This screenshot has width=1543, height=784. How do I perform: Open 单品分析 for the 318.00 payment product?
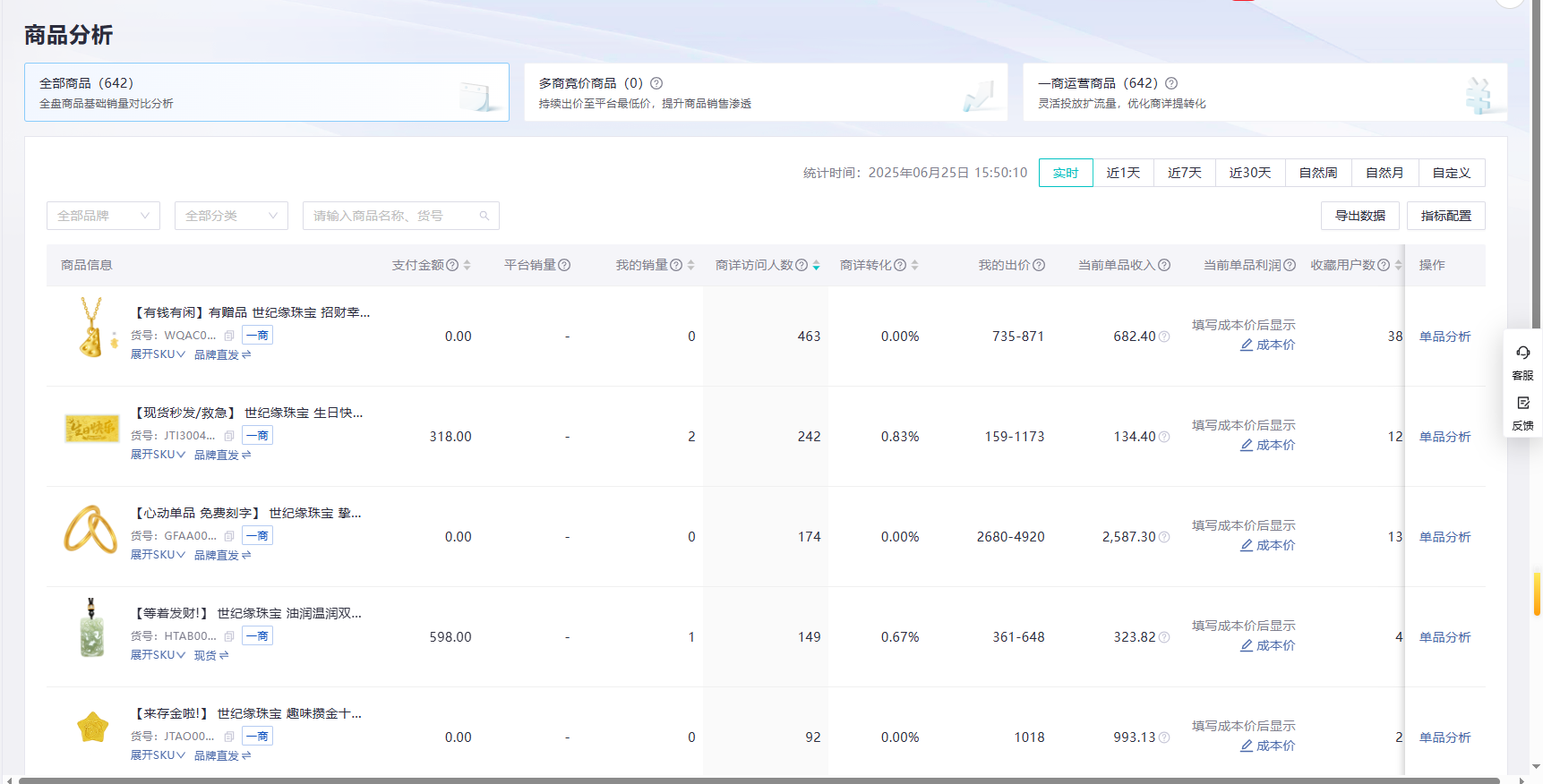point(1444,437)
